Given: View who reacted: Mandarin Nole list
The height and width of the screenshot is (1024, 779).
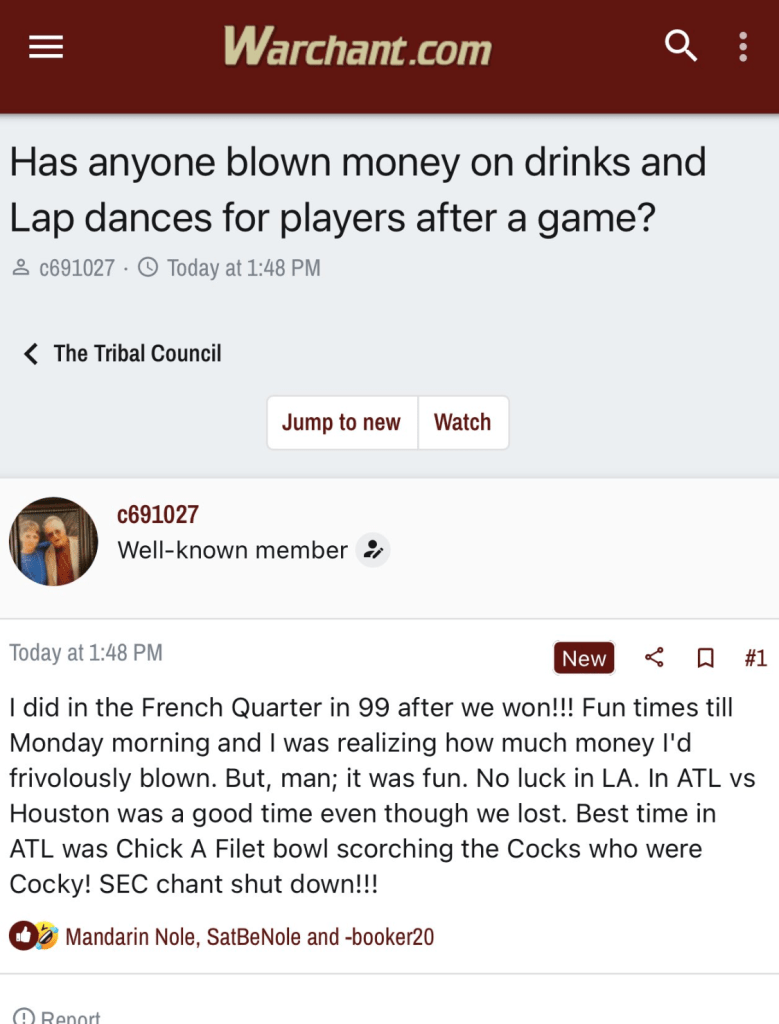Looking at the screenshot, I should (x=249, y=937).
